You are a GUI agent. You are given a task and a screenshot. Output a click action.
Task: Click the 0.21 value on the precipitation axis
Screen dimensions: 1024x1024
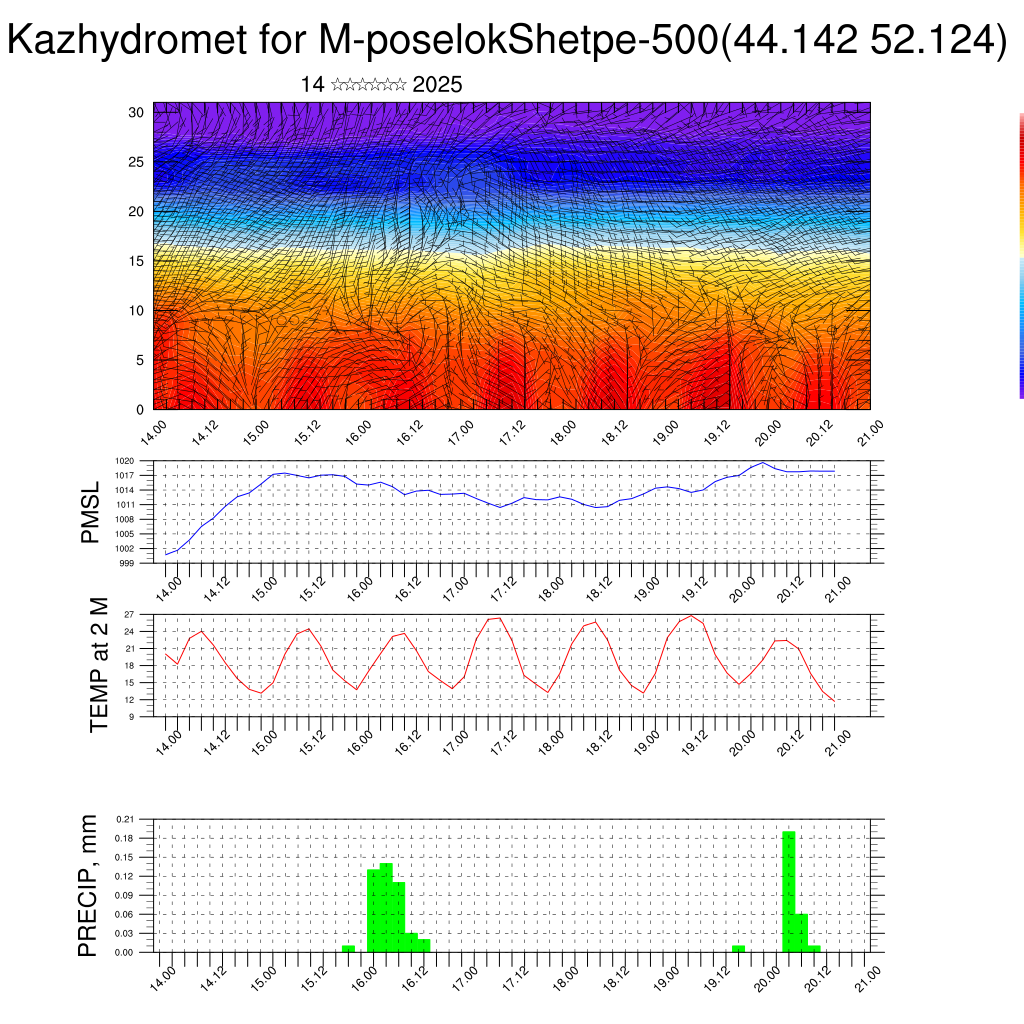(125, 819)
